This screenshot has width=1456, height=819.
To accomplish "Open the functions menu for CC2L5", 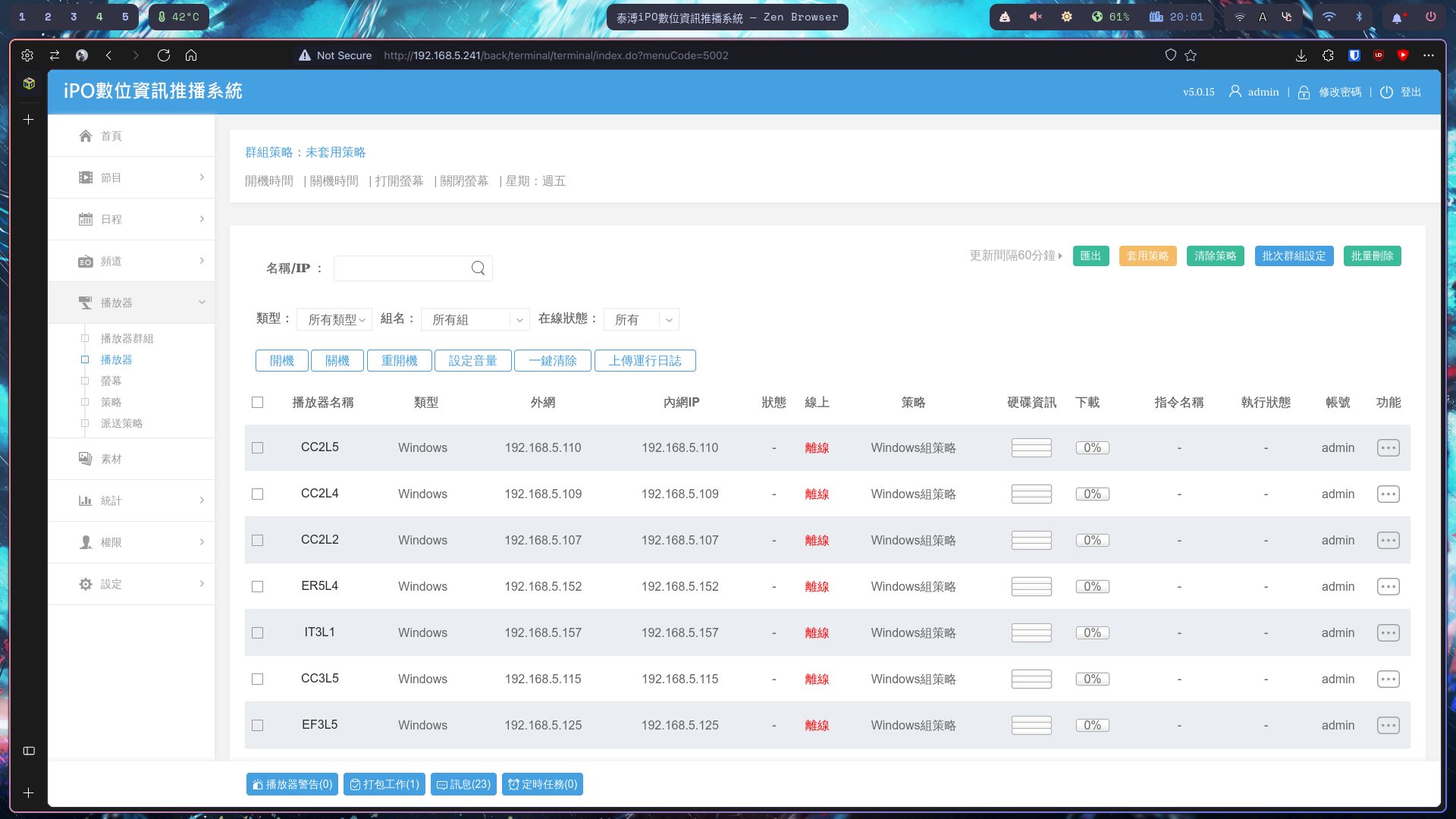I will pyautogui.click(x=1388, y=447).
